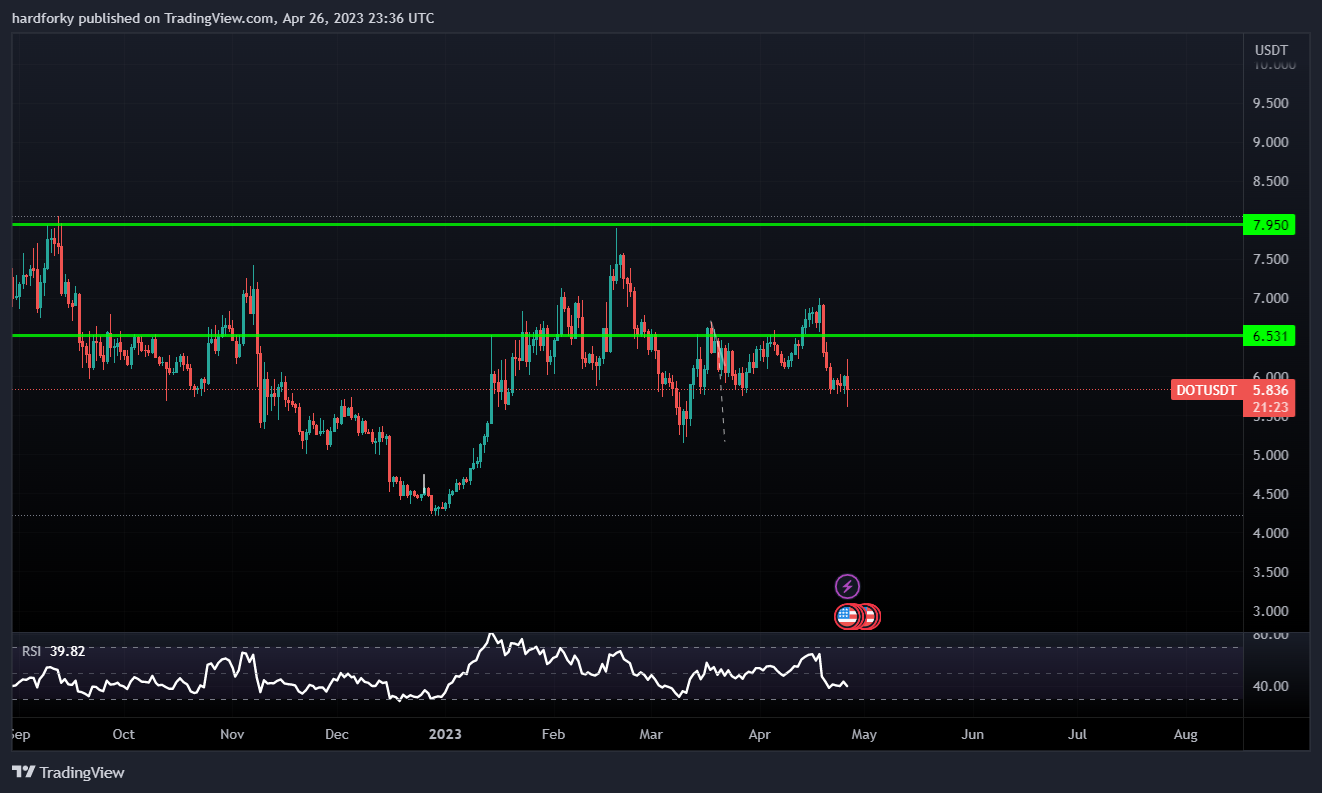This screenshot has height=793, width=1322.
Task: Click the Feb time axis label
Action: [553, 734]
